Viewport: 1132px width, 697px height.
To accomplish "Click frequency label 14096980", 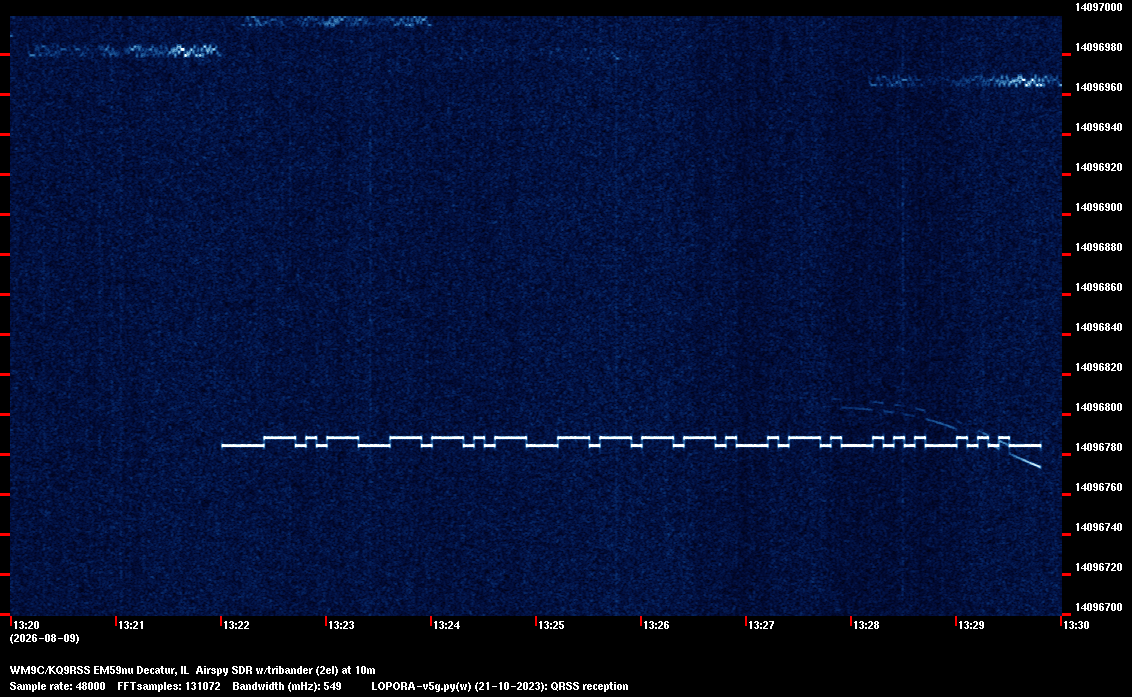I will [1099, 48].
